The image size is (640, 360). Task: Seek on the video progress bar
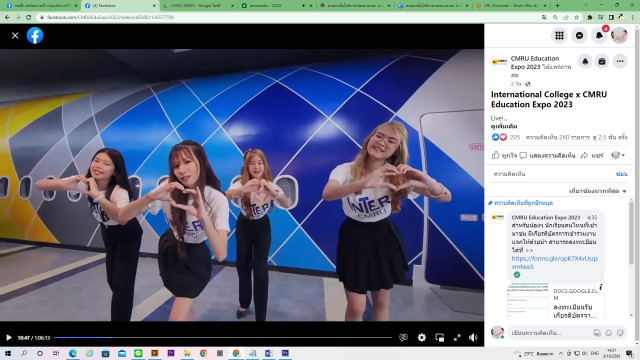click(223, 338)
